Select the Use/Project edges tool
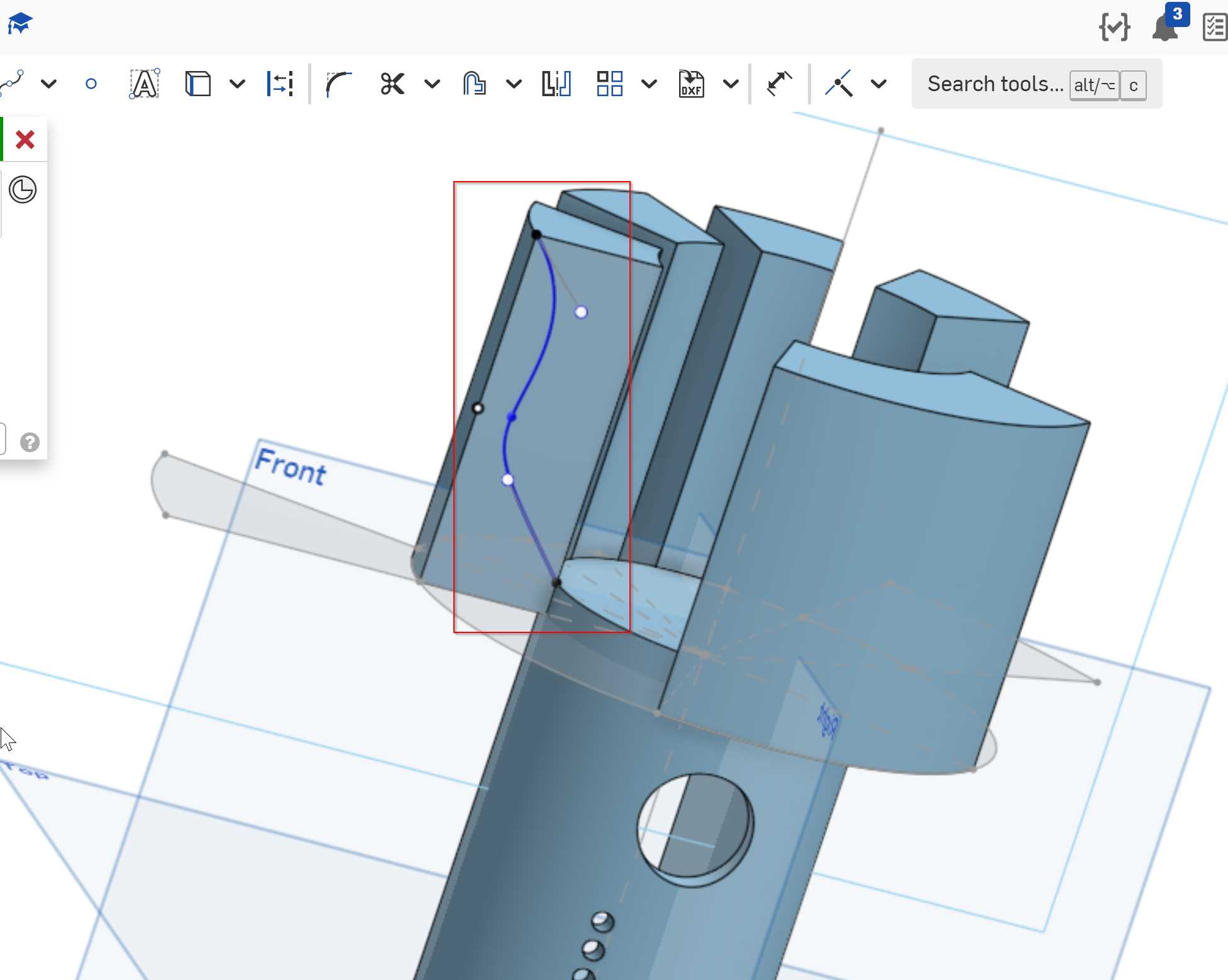Image resolution: width=1228 pixels, height=980 pixels. point(198,84)
